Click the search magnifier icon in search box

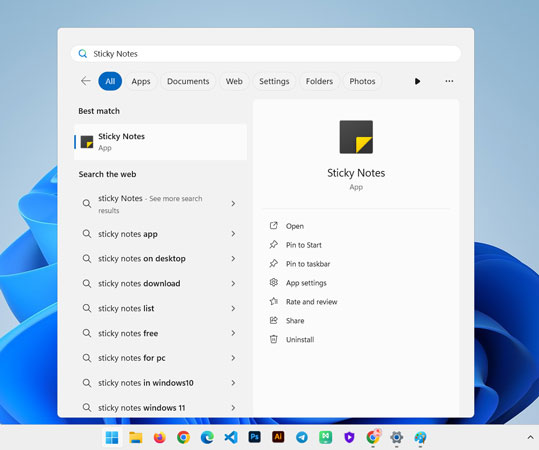pos(82,54)
